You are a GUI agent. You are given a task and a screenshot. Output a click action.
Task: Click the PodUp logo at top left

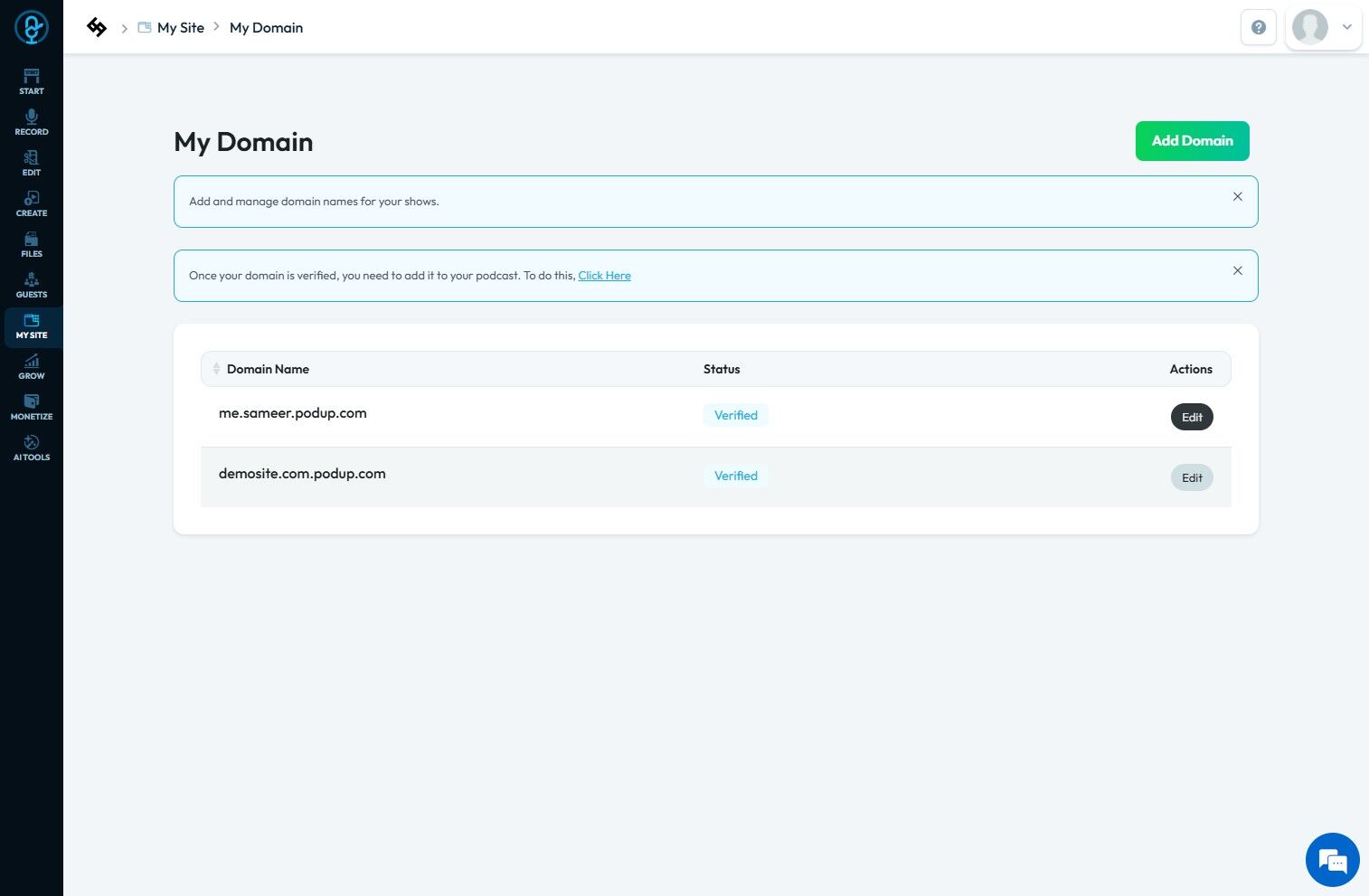point(32,28)
